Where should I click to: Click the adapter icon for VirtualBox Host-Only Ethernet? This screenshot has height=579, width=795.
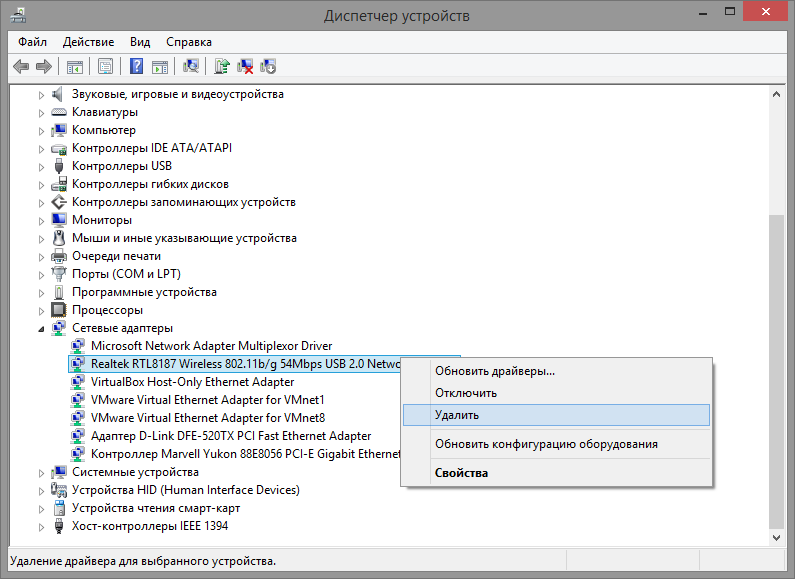[78, 382]
